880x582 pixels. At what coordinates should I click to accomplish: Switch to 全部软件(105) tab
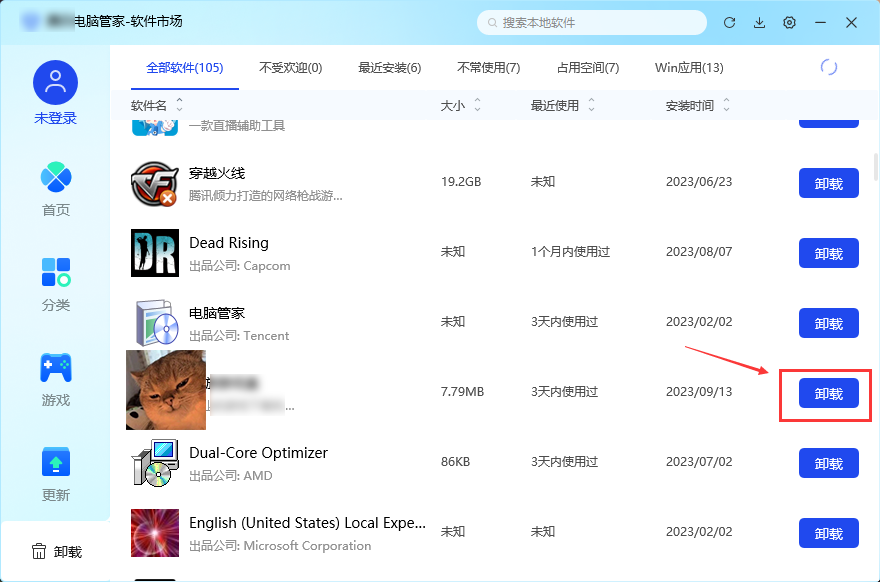click(x=185, y=68)
